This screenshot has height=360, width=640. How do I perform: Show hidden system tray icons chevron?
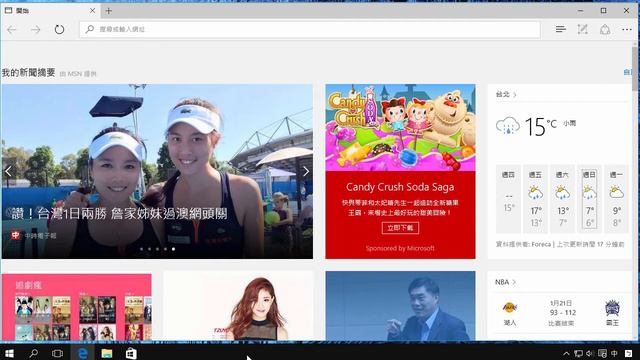point(566,353)
